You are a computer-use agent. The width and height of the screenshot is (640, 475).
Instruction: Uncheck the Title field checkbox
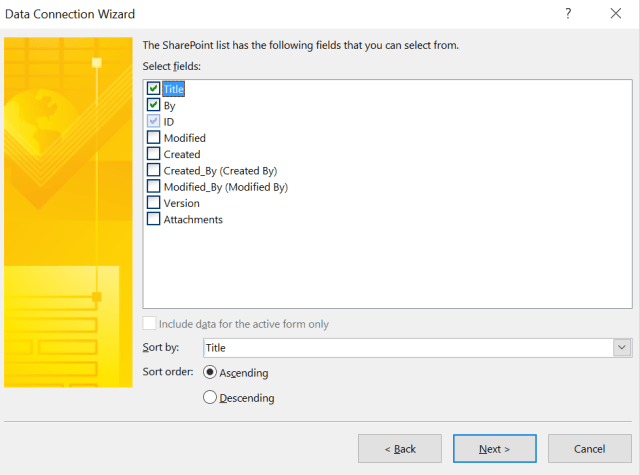[153, 89]
